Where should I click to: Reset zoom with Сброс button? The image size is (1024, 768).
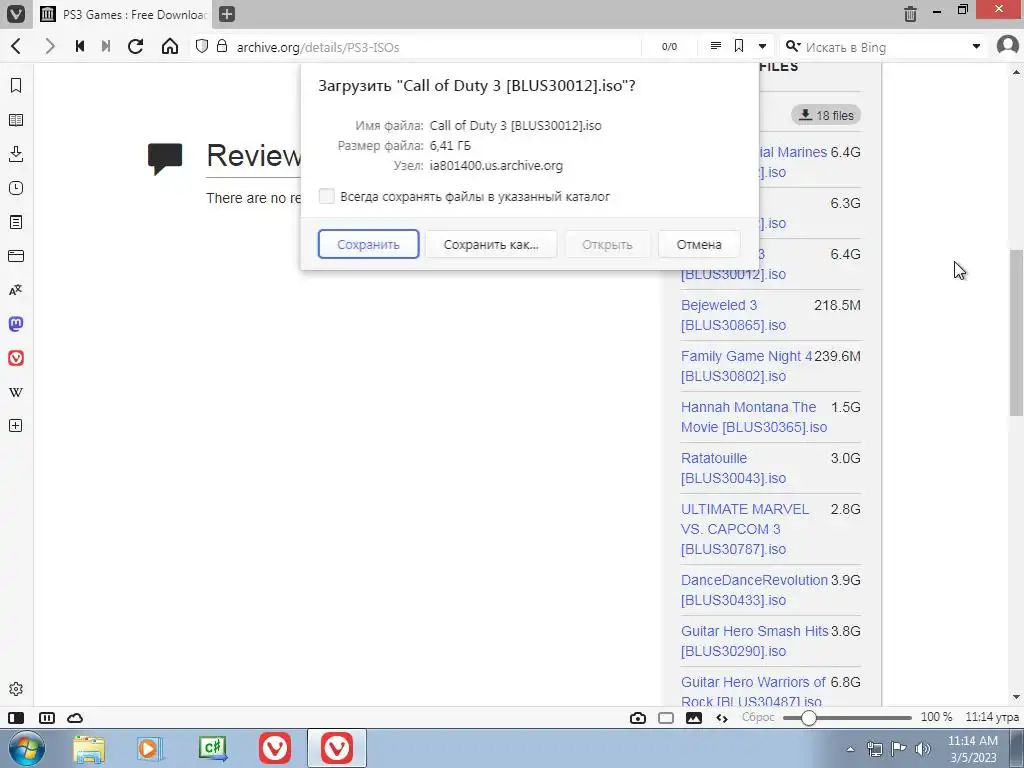[758, 717]
